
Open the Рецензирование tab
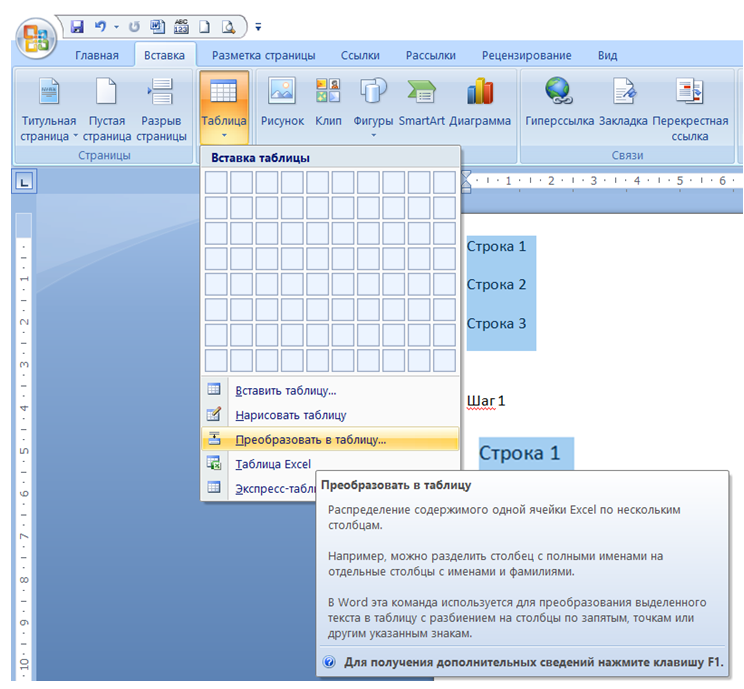pyautogui.click(x=527, y=56)
